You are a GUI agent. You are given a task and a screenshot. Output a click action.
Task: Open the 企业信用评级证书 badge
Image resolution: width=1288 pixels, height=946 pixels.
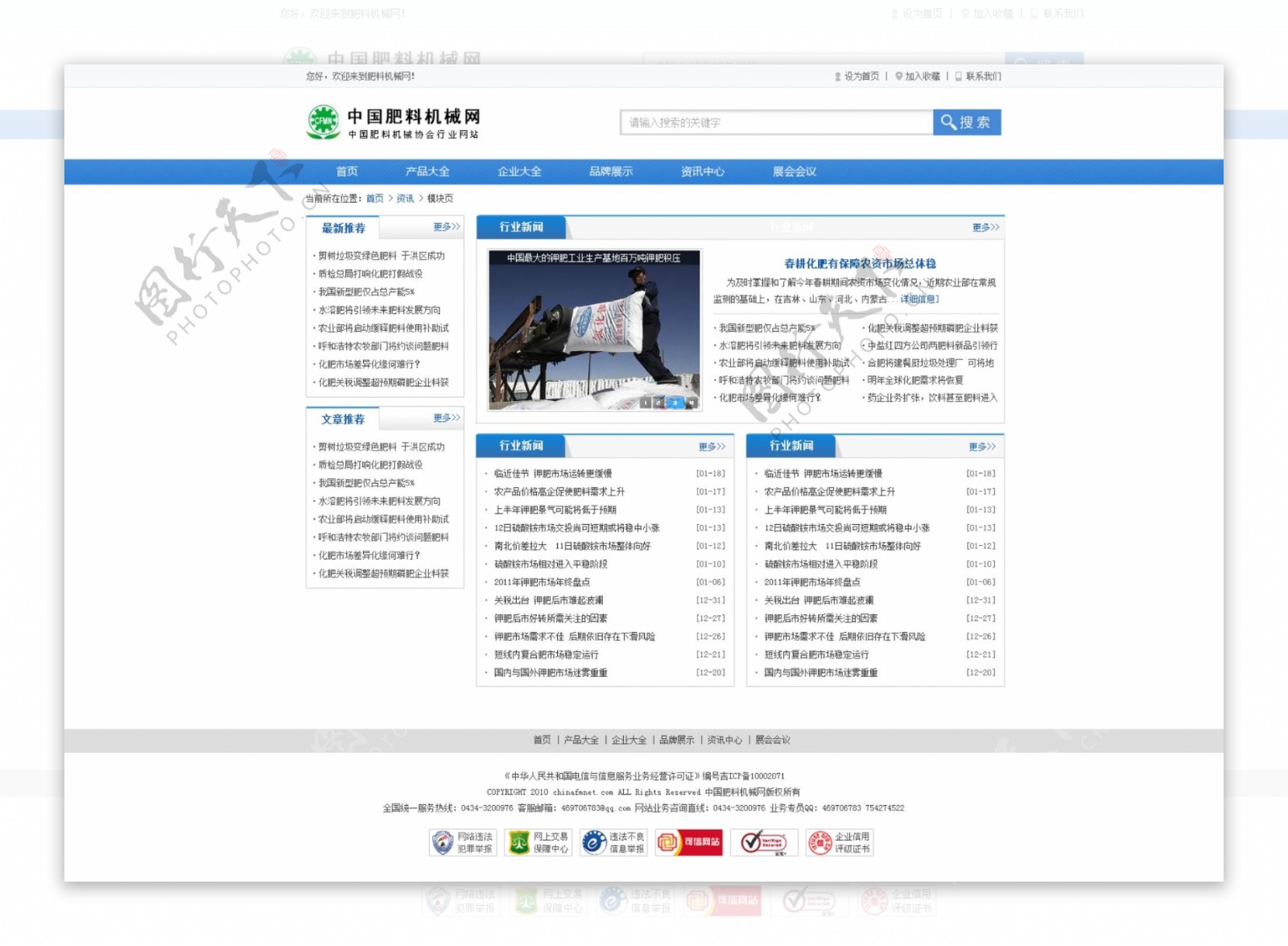pyautogui.click(x=840, y=842)
